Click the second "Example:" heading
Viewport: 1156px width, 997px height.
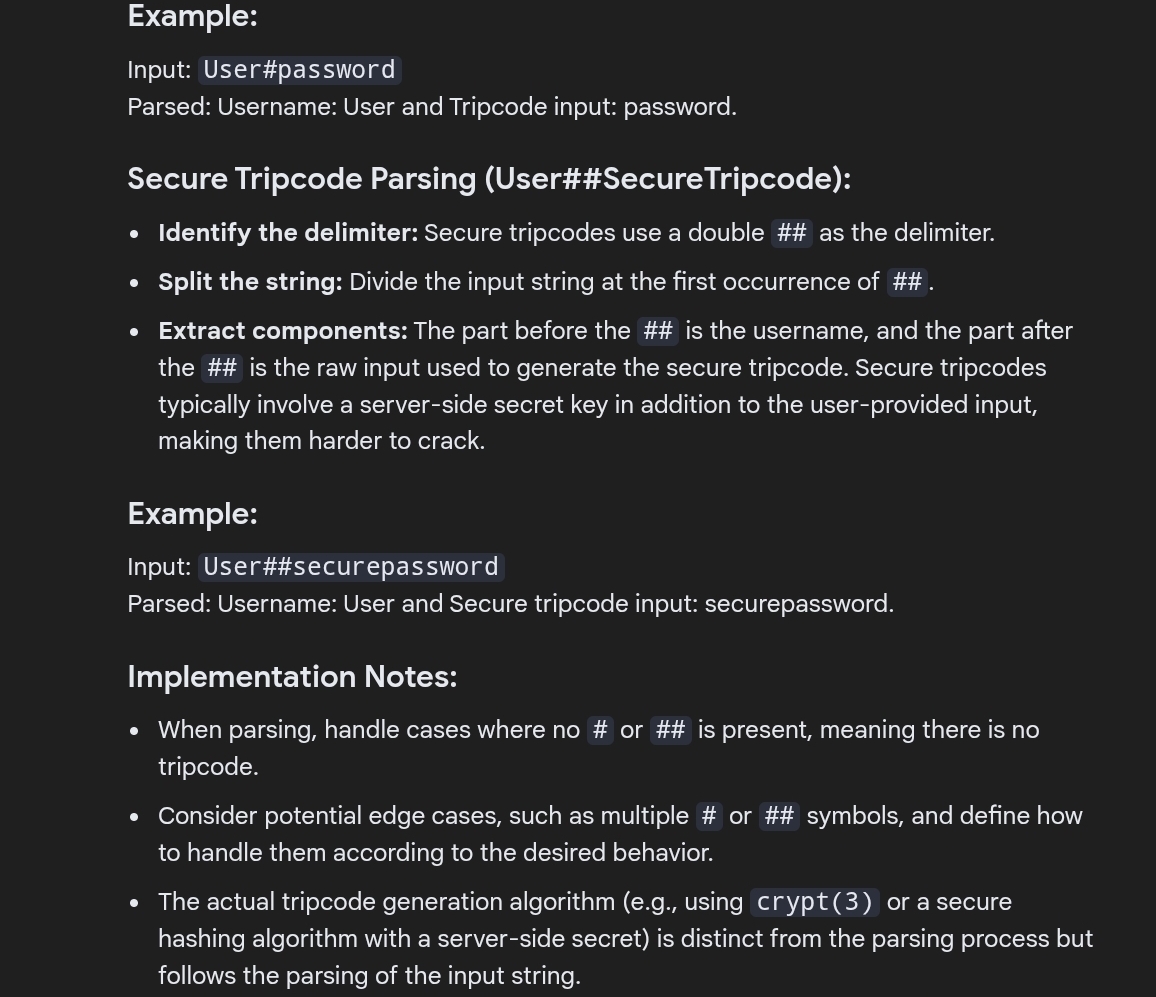[x=192, y=514]
